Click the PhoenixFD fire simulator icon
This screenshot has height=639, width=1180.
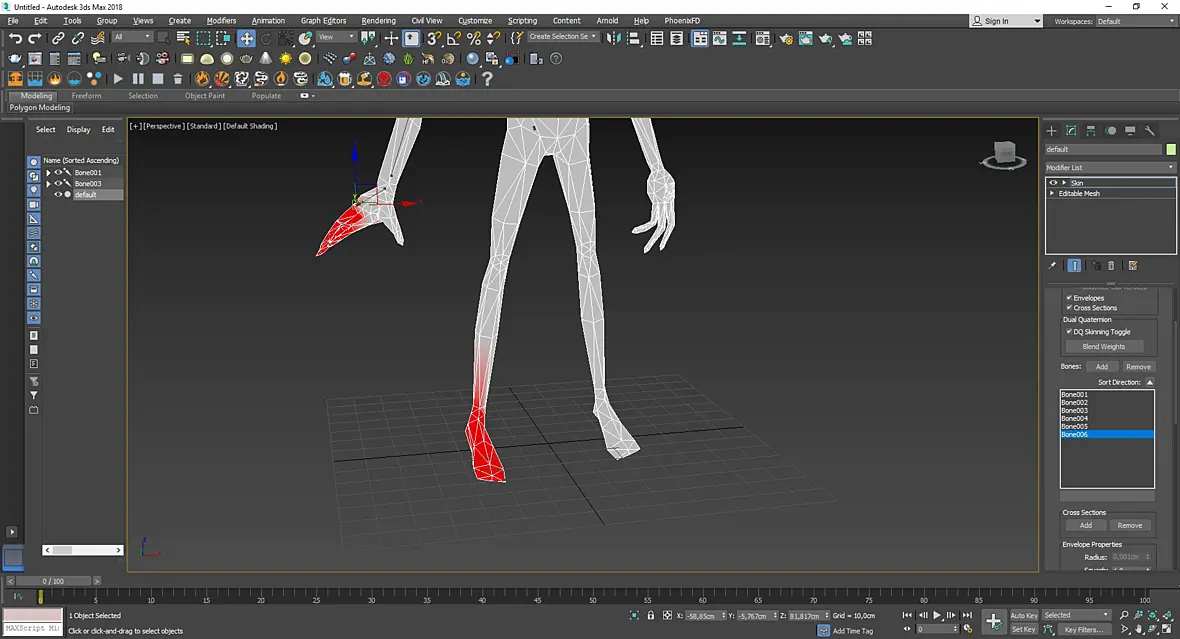click(15, 78)
